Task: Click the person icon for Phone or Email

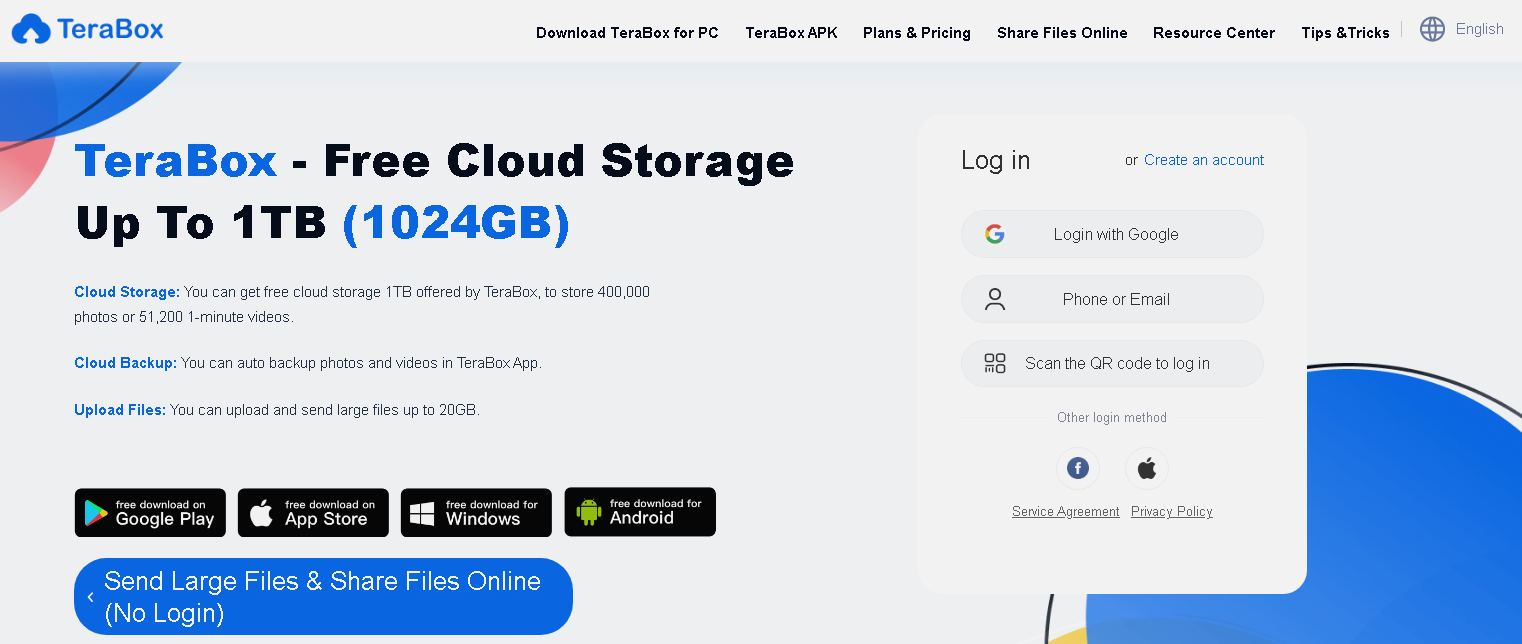Action: [994, 299]
